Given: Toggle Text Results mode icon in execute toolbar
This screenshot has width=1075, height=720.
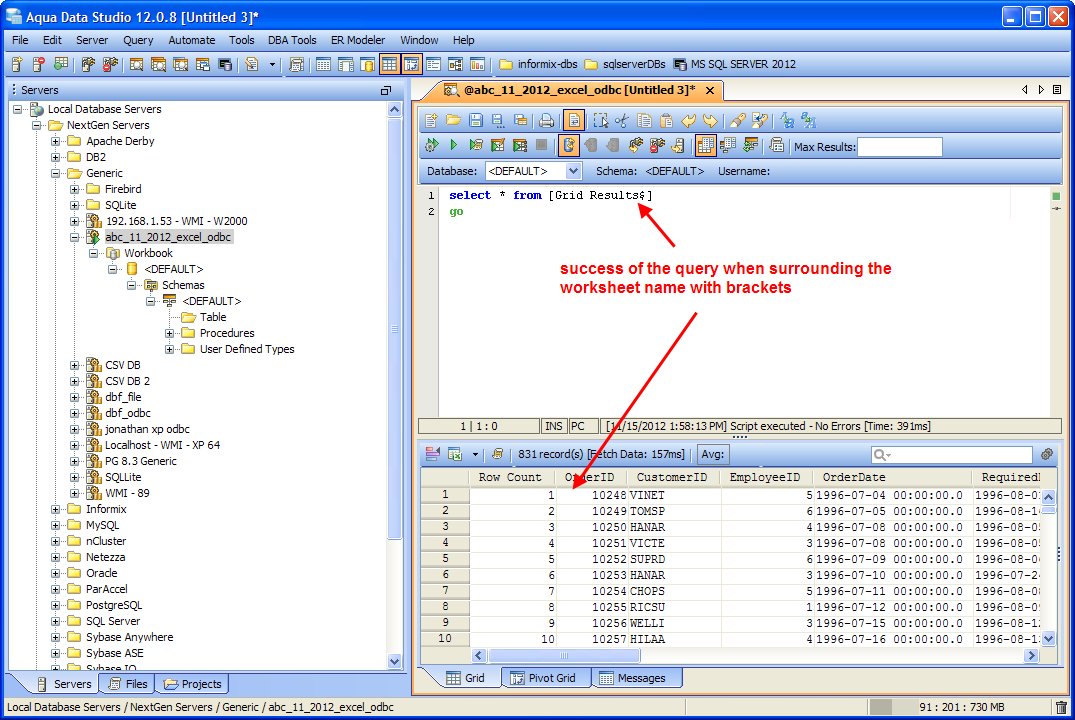Looking at the screenshot, I should coord(728,145).
